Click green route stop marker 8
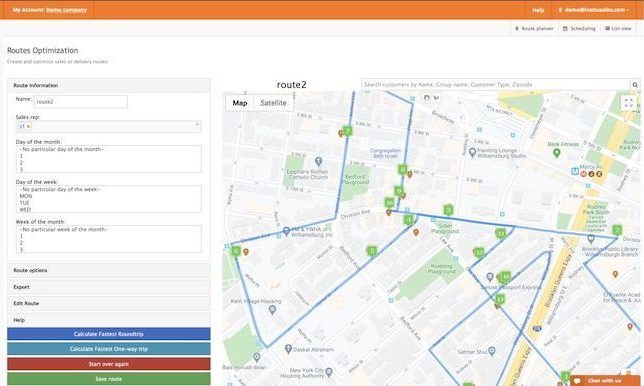Image resolution: width=644 pixels, height=386 pixels. click(x=402, y=169)
